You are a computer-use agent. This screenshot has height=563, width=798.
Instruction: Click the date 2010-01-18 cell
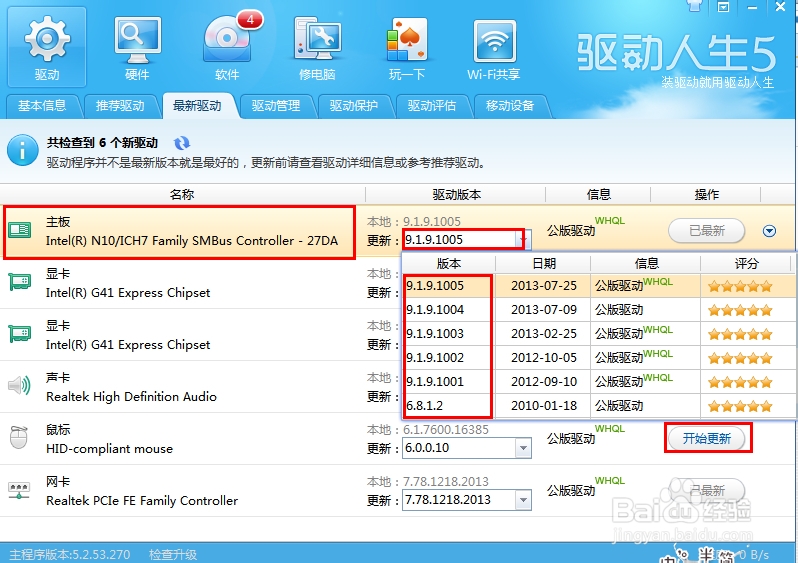pos(544,406)
